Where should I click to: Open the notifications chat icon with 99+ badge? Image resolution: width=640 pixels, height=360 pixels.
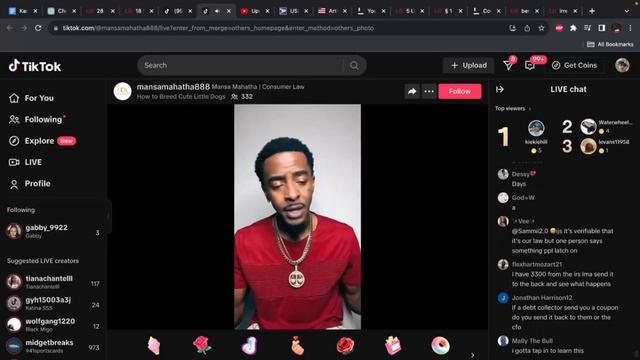coord(530,65)
